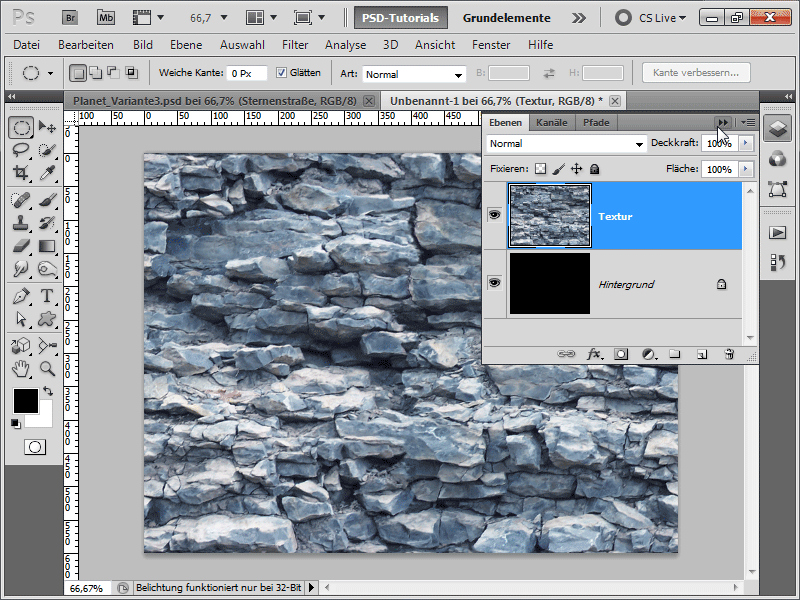Toggle lock image pixels brush icon
800x600 pixels.
pyautogui.click(x=559, y=169)
